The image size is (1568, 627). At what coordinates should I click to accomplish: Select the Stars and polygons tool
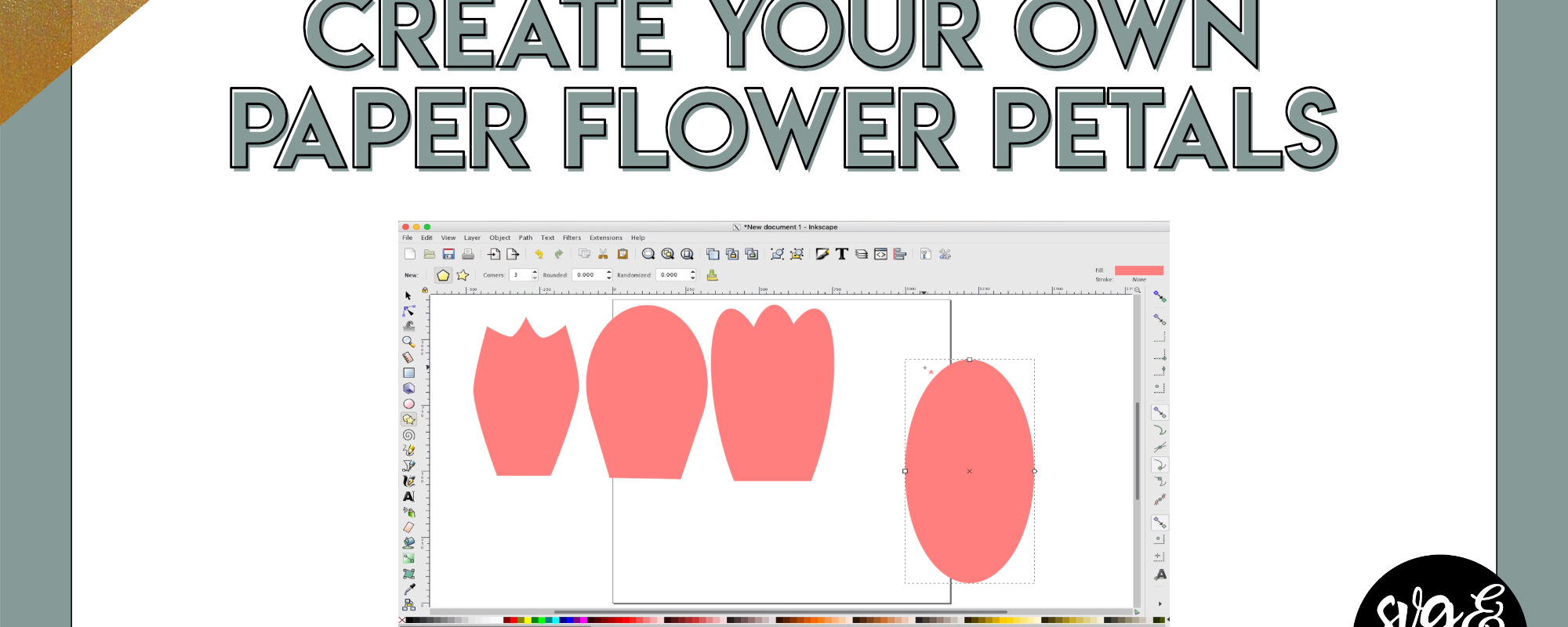click(408, 419)
